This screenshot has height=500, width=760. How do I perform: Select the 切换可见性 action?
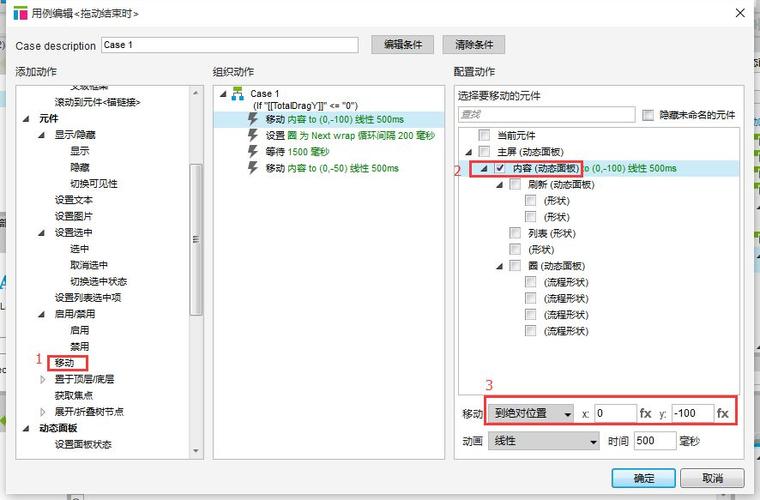tap(94, 184)
